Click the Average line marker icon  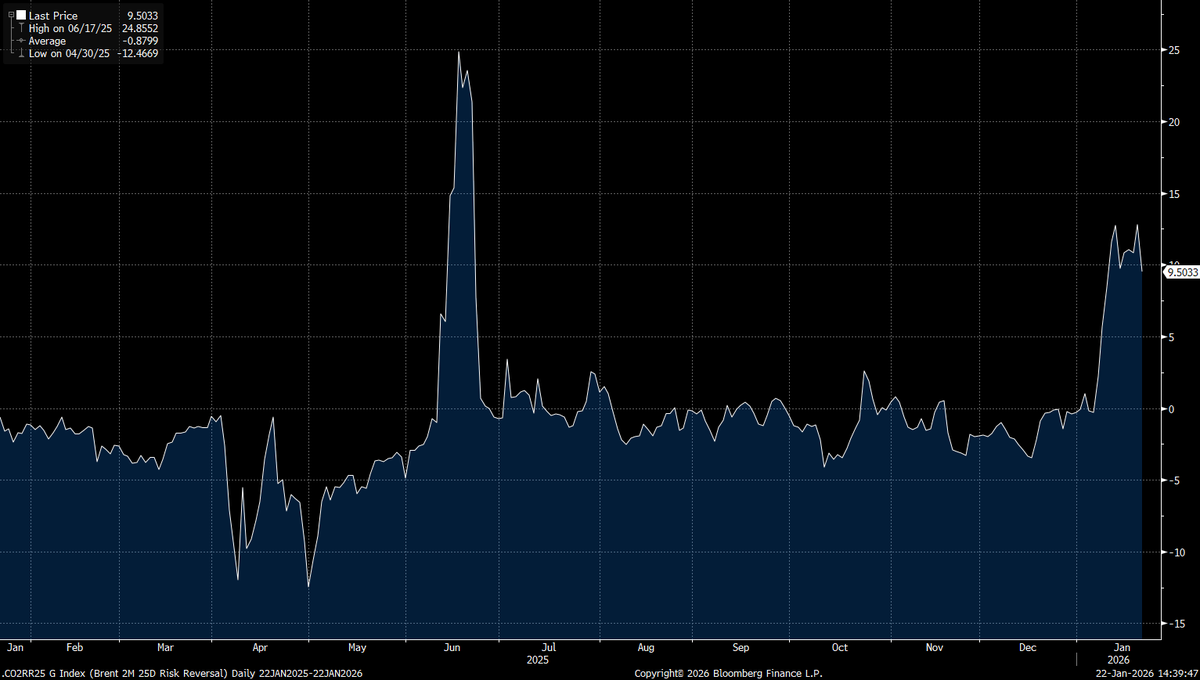(x=21, y=41)
